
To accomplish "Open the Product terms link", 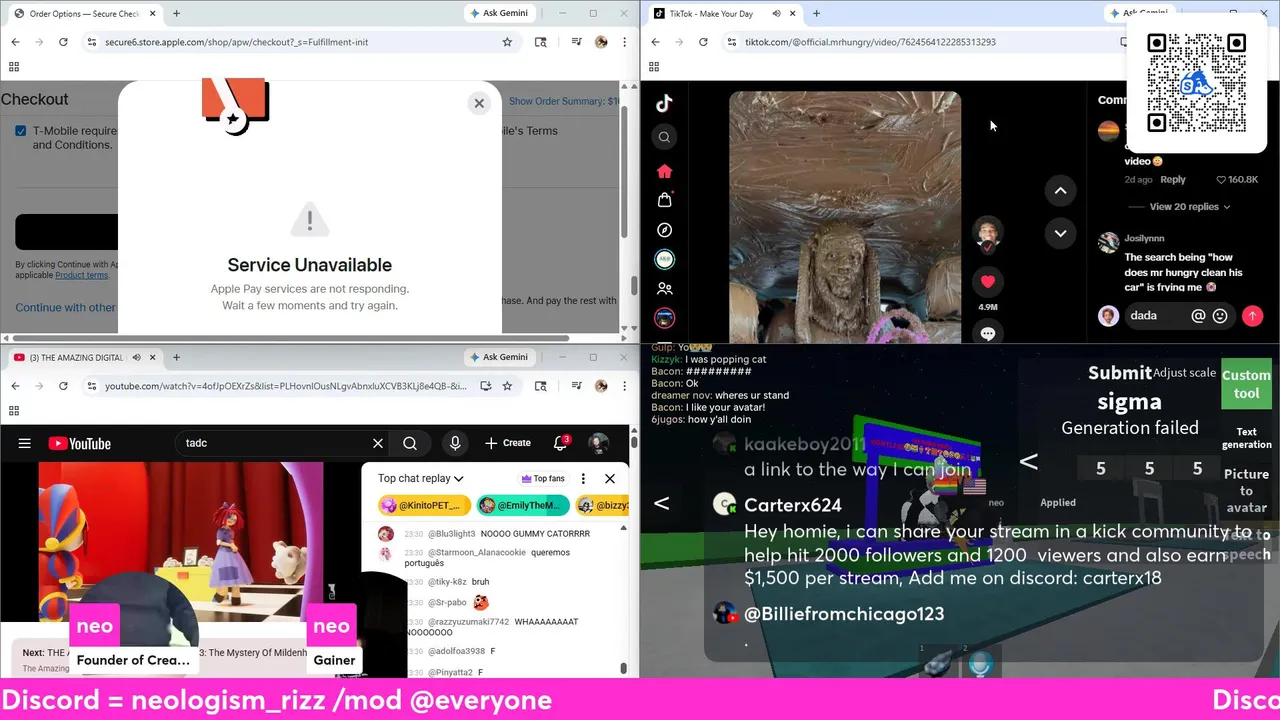I will (81, 275).
